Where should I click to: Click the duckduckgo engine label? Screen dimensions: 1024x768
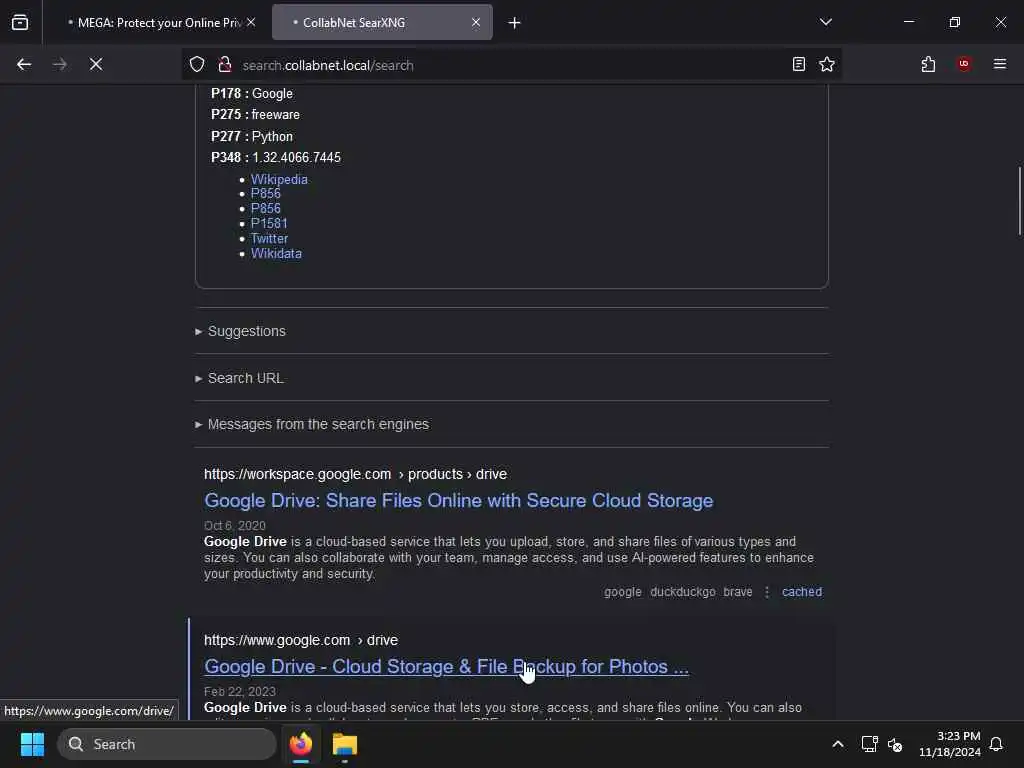tap(682, 592)
